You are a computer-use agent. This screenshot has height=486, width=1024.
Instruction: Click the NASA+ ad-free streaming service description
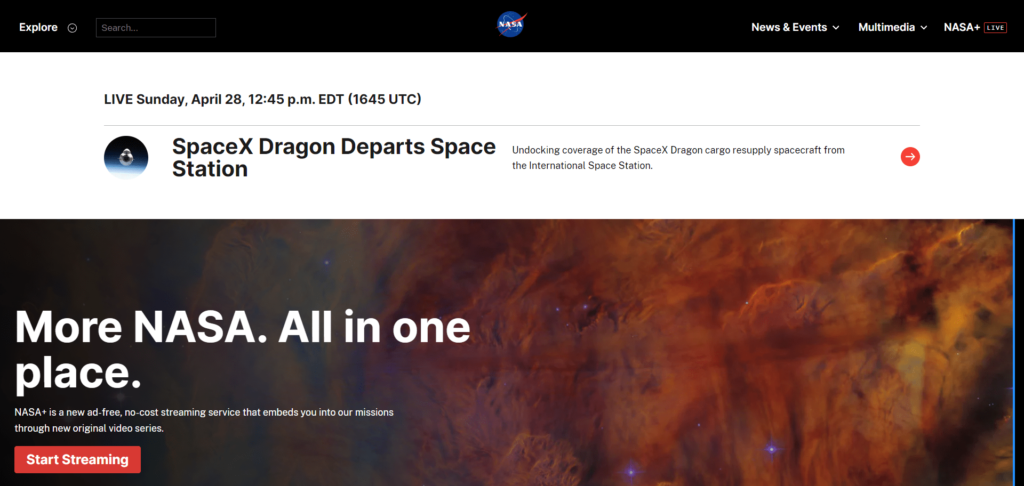point(204,421)
